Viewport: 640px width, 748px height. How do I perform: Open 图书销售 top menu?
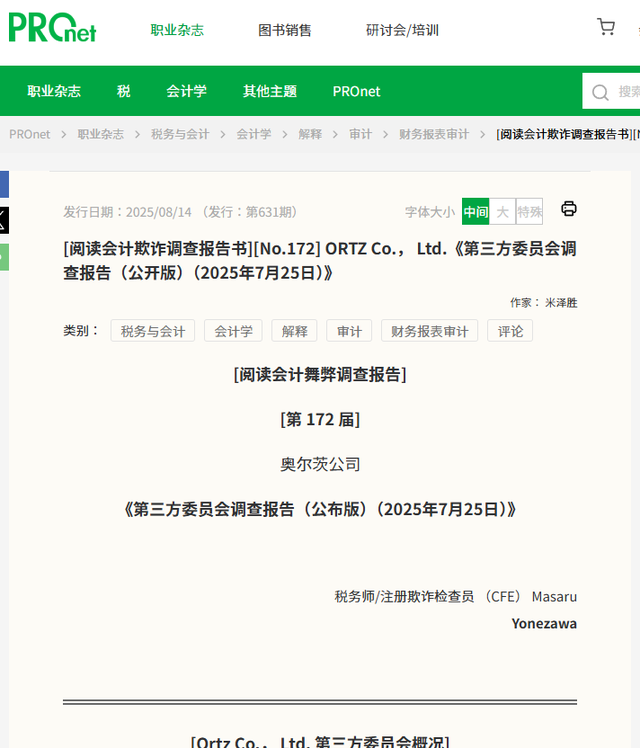tap(285, 30)
